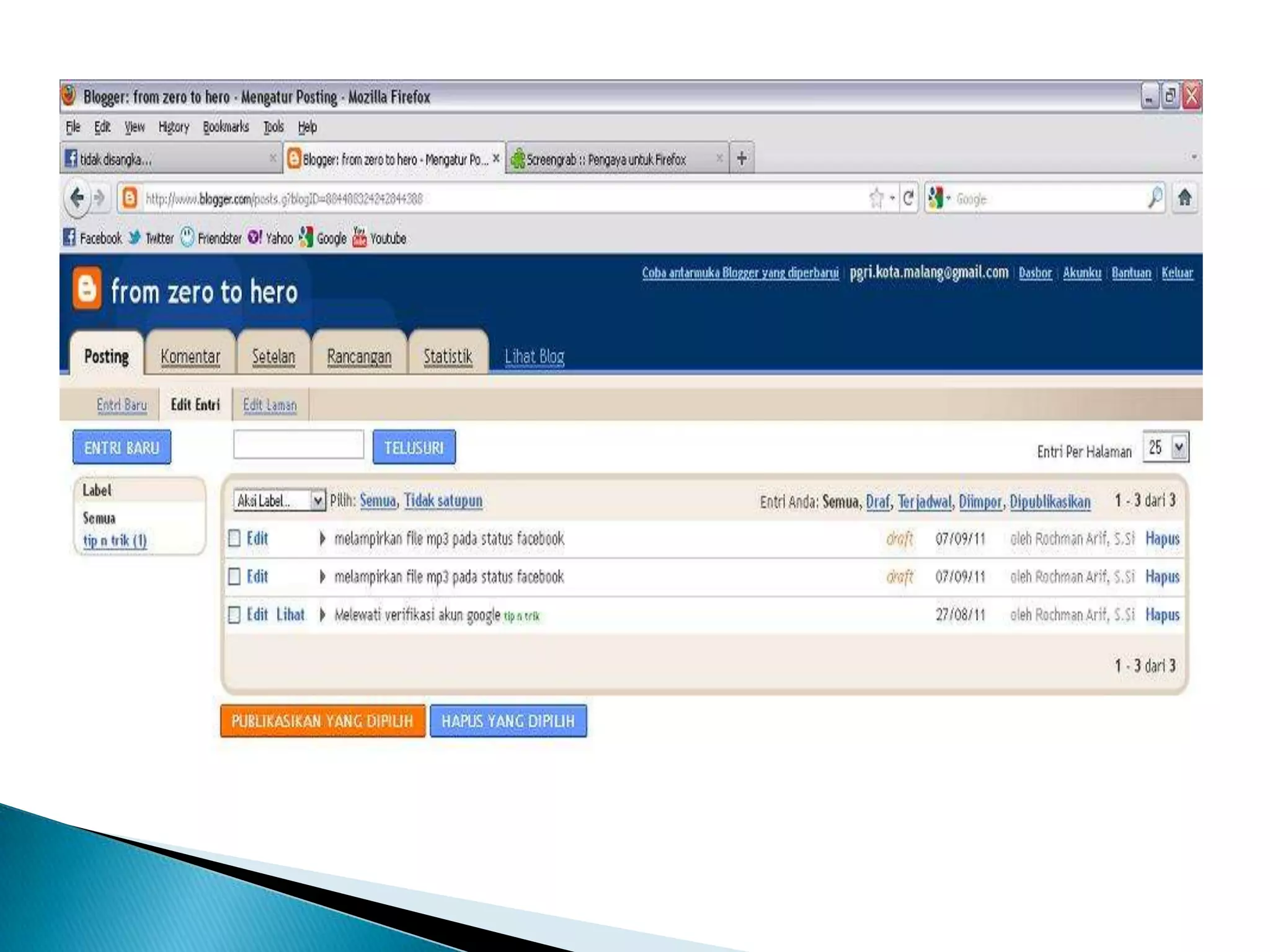
Task: Click the reload page icon
Action: click(x=908, y=198)
